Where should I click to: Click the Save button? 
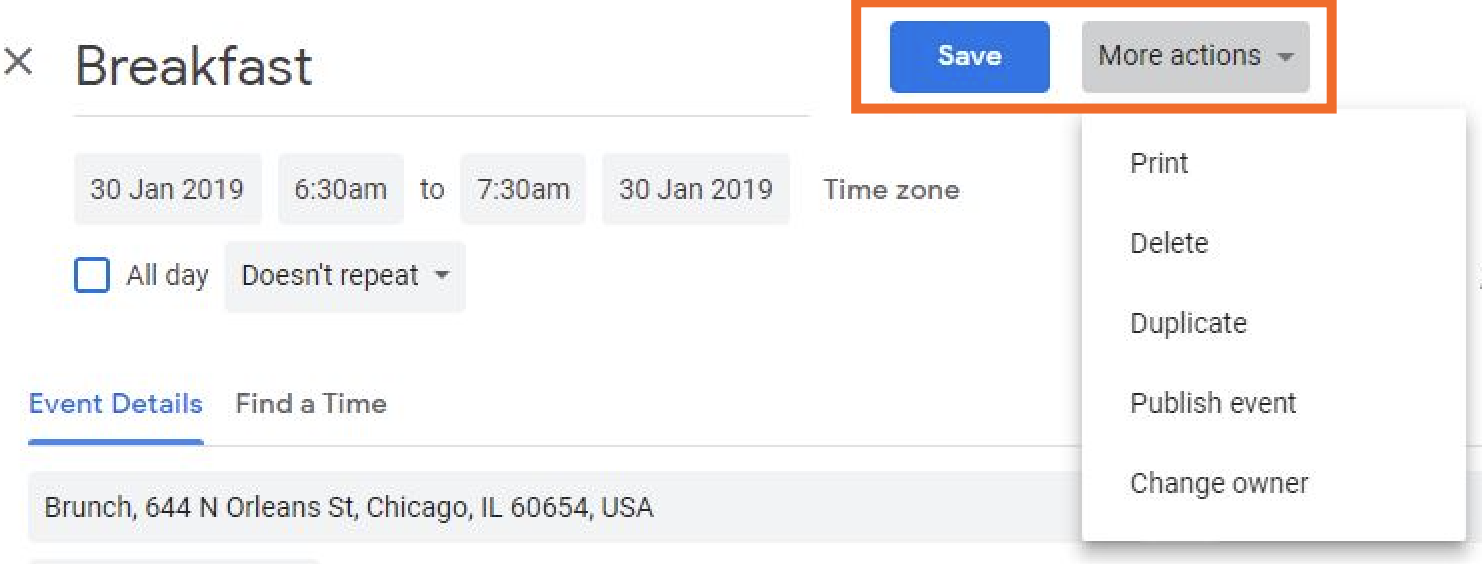tap(969, 56)
